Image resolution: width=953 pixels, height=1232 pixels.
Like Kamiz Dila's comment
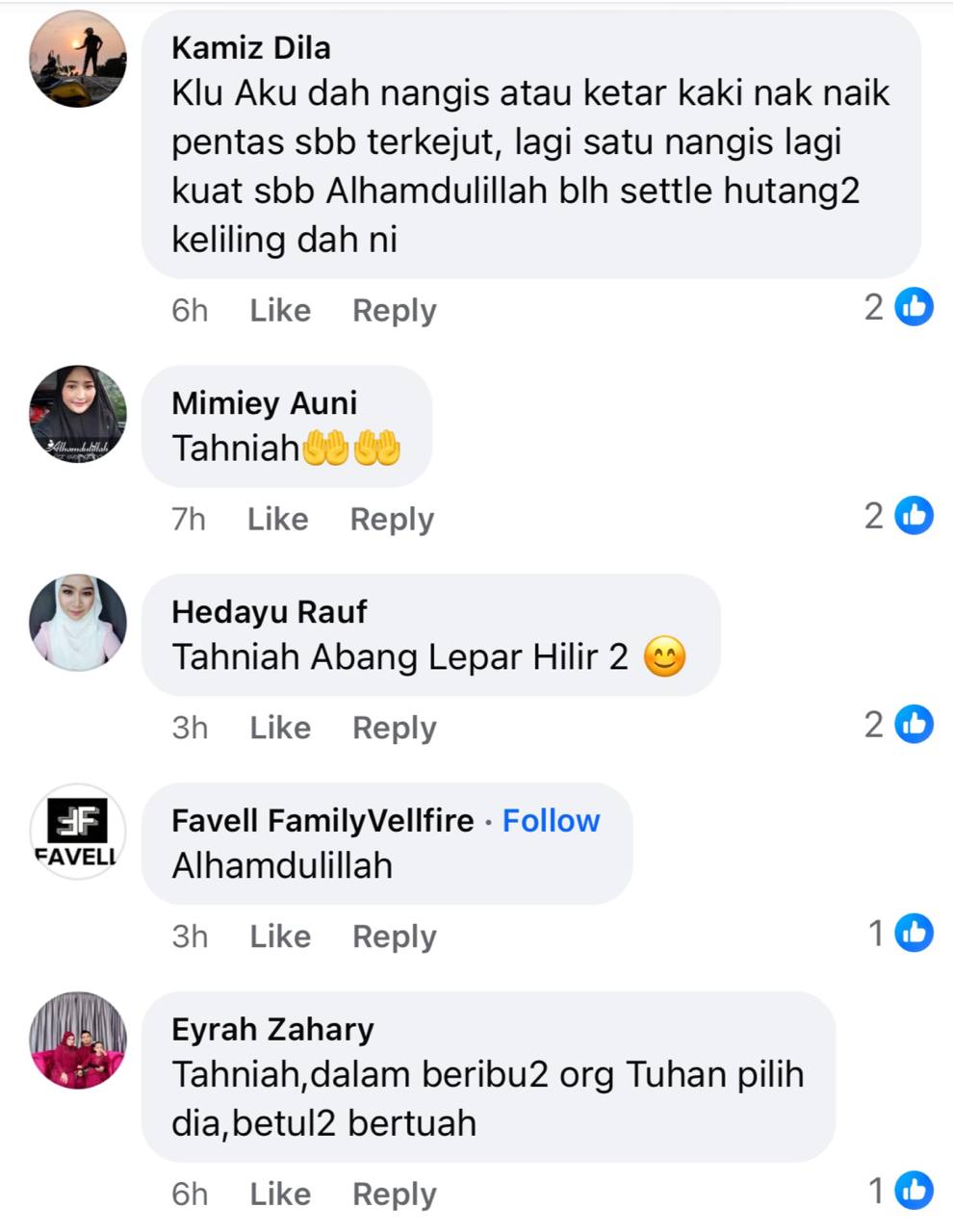280,310
